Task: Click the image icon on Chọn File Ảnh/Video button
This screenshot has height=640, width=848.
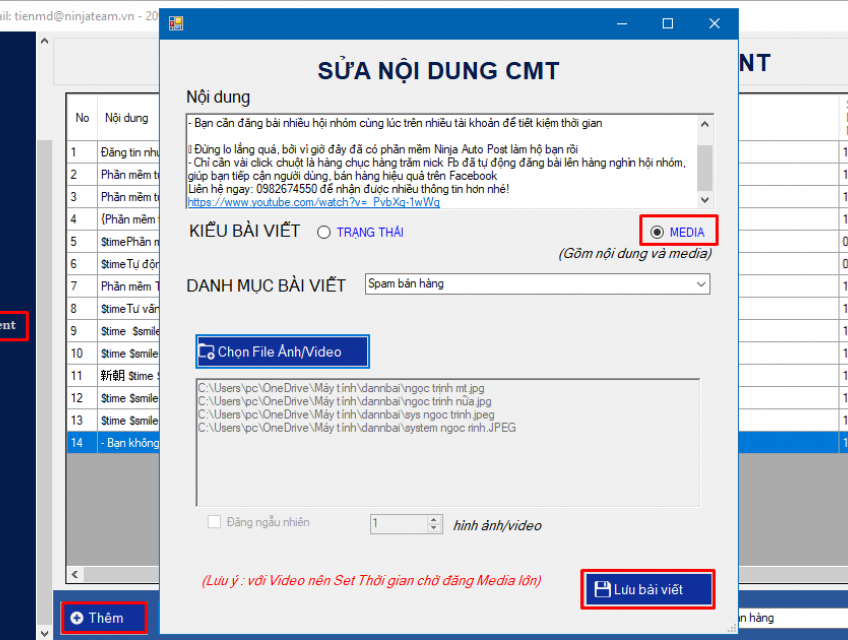Action: (207, 351)
